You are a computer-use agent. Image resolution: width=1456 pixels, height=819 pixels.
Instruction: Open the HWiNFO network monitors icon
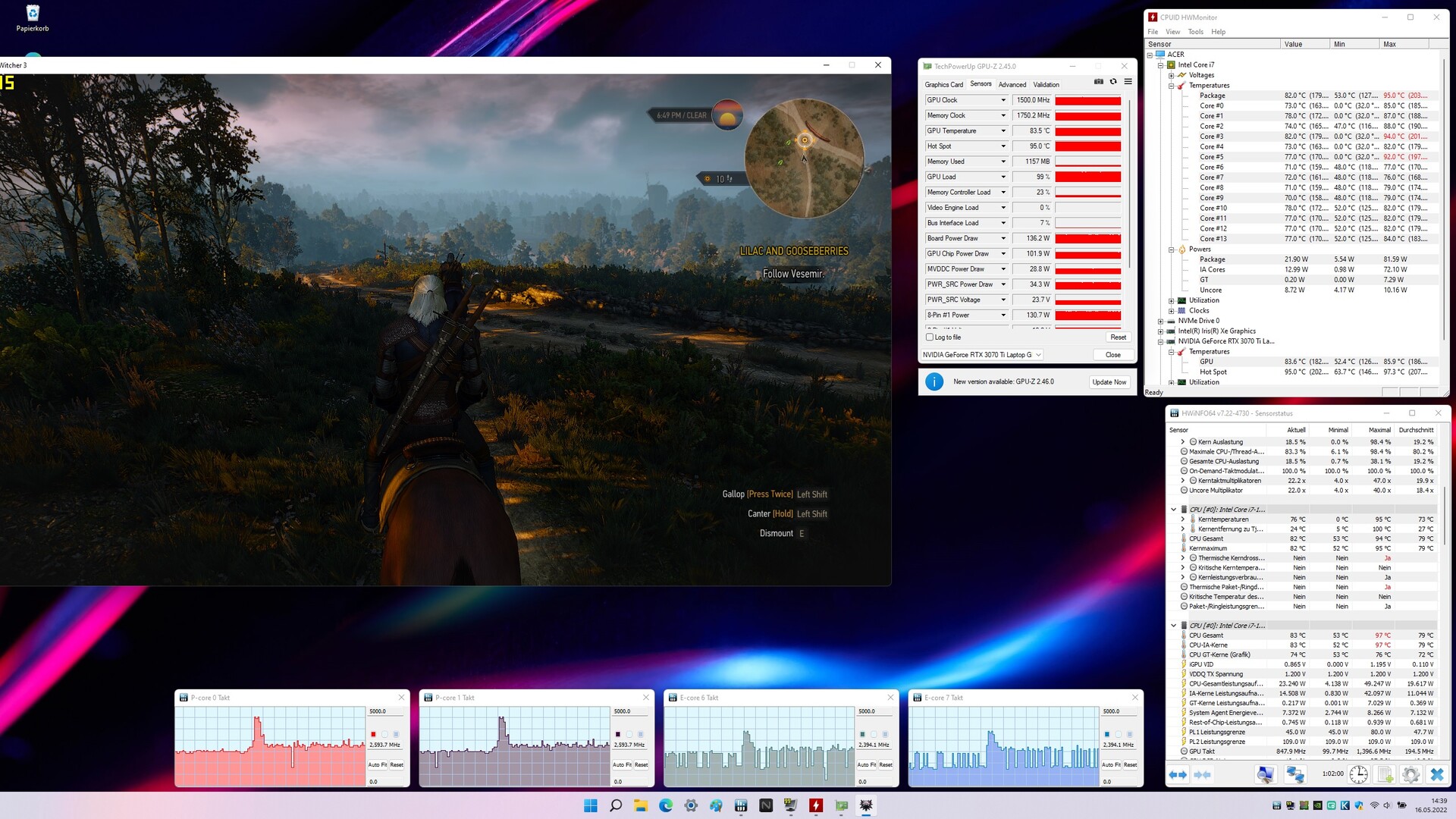1294,774
